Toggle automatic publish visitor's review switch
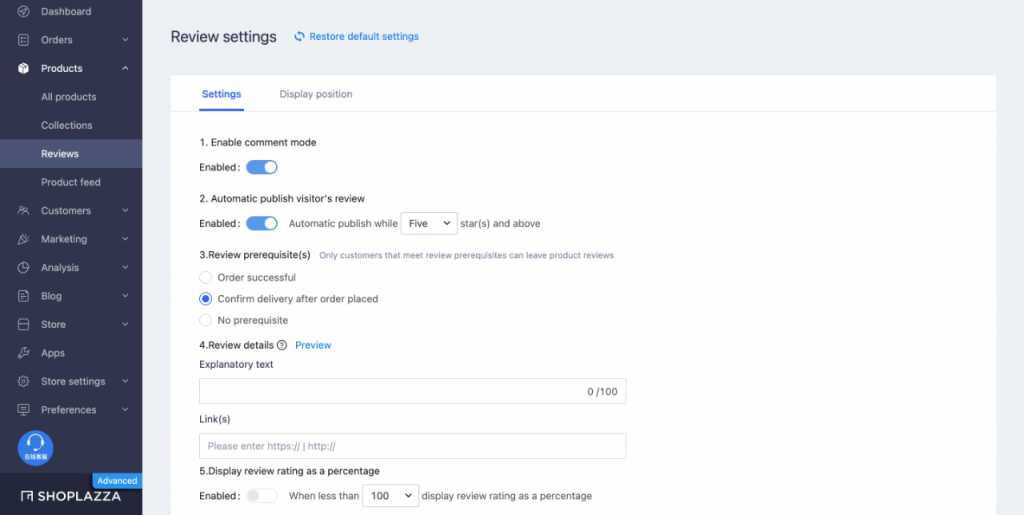This screenshot has width=1024, height=515. tap(262, 223)
